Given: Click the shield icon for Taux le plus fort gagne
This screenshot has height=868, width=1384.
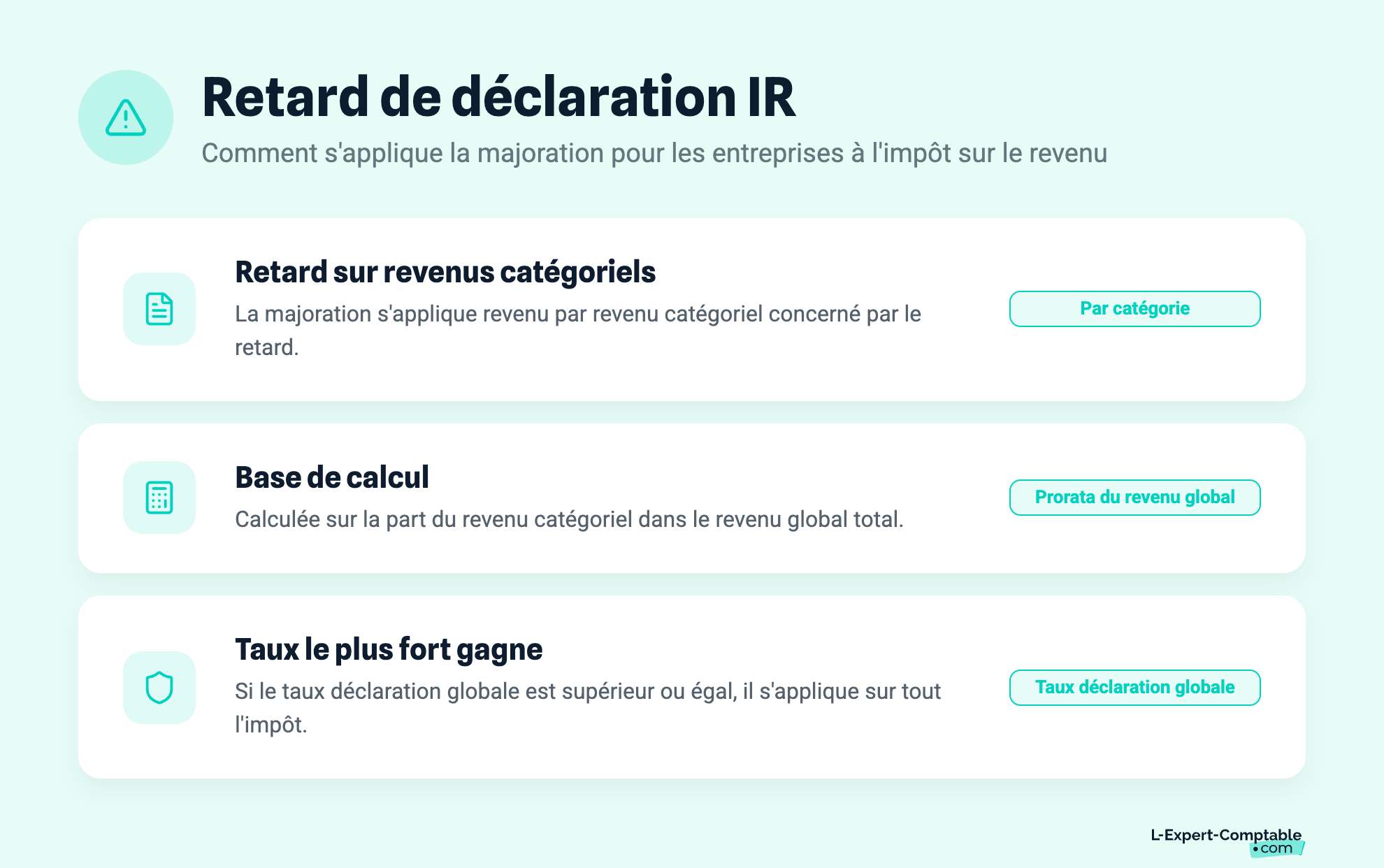Looking at the screenshot, I should [159, 688].
